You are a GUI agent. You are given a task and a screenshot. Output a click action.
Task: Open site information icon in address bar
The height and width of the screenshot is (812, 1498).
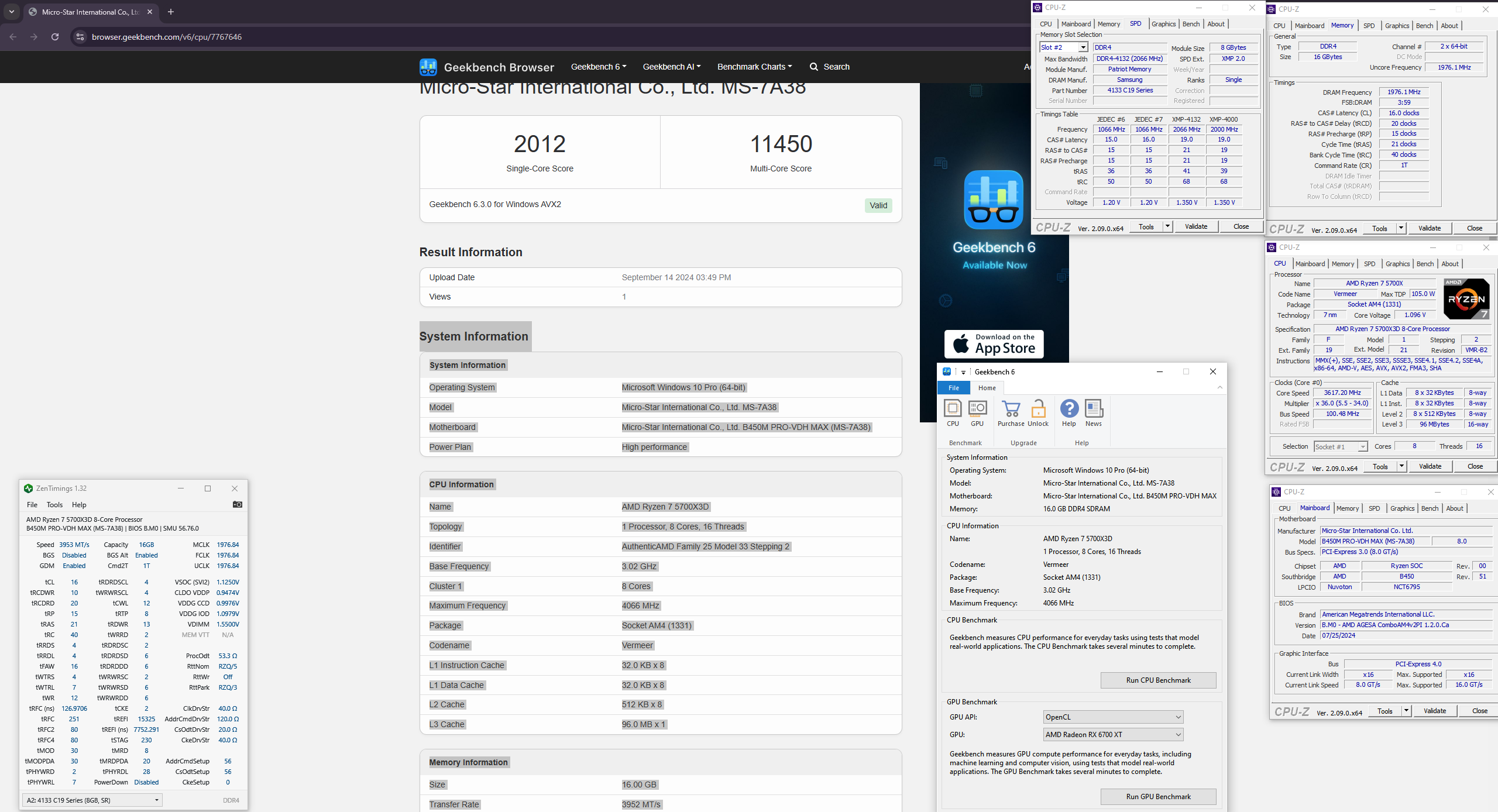click(80, 37)
